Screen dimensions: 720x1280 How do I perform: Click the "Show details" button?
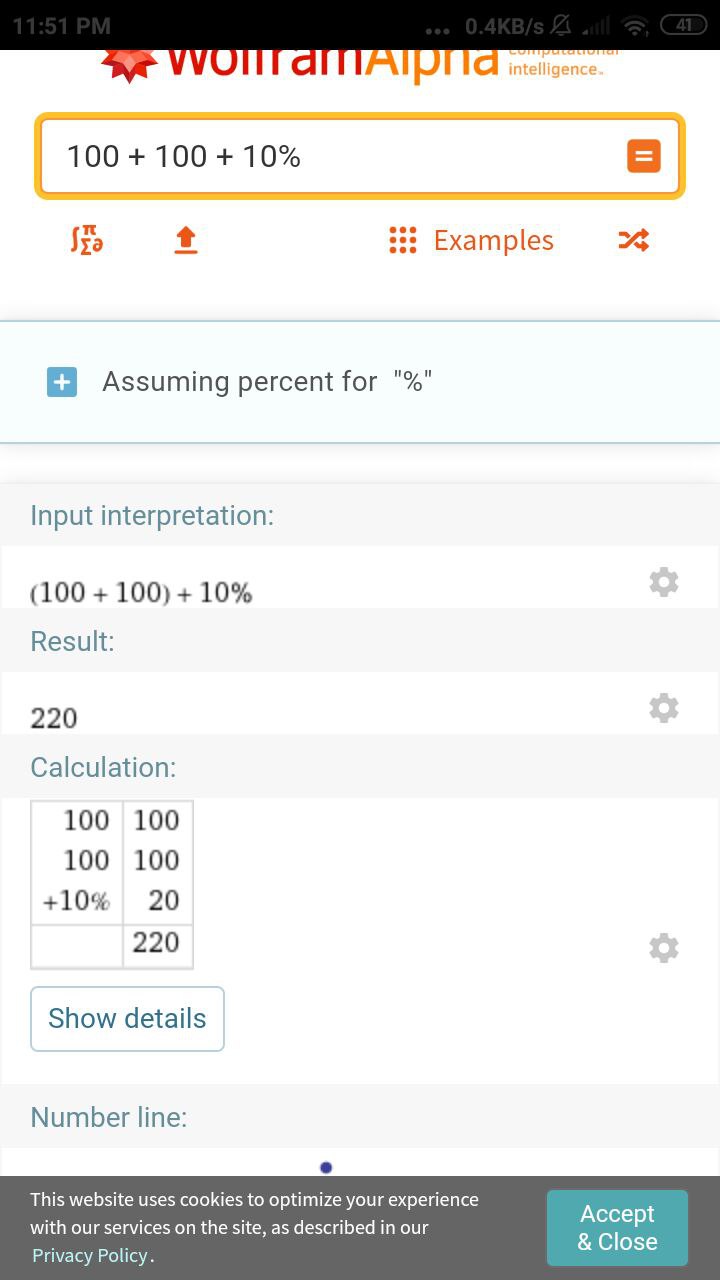point(127,1019)
